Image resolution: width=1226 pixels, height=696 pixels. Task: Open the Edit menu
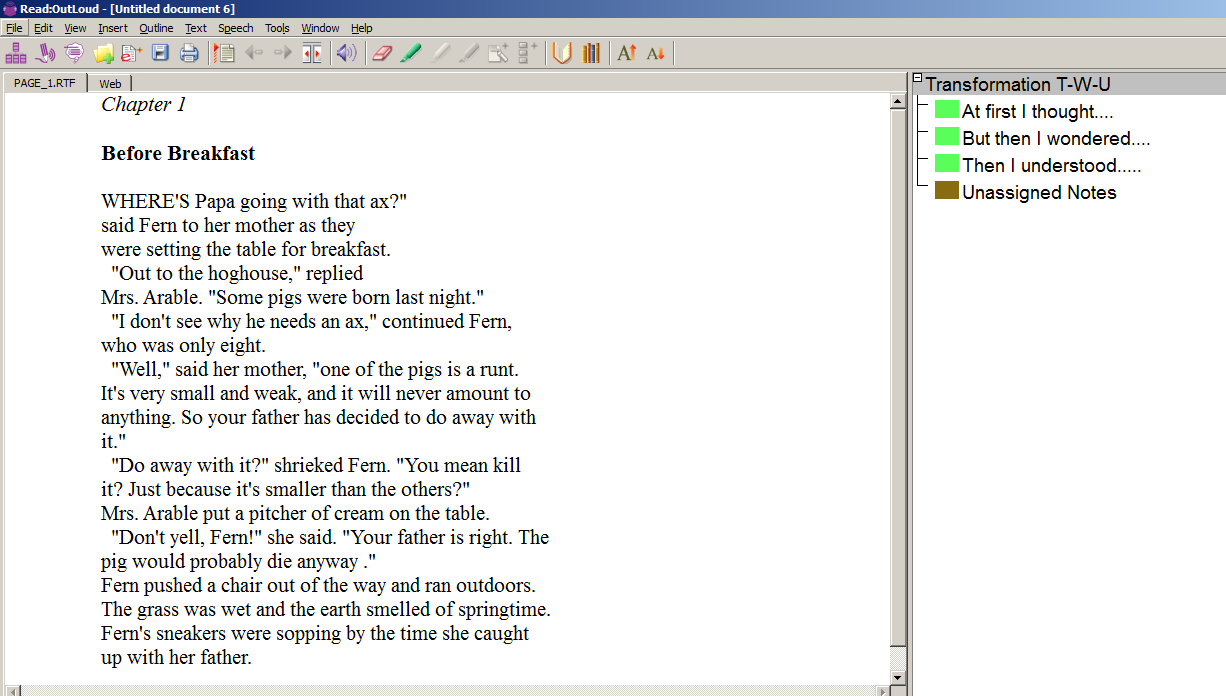tap(43, 28)
